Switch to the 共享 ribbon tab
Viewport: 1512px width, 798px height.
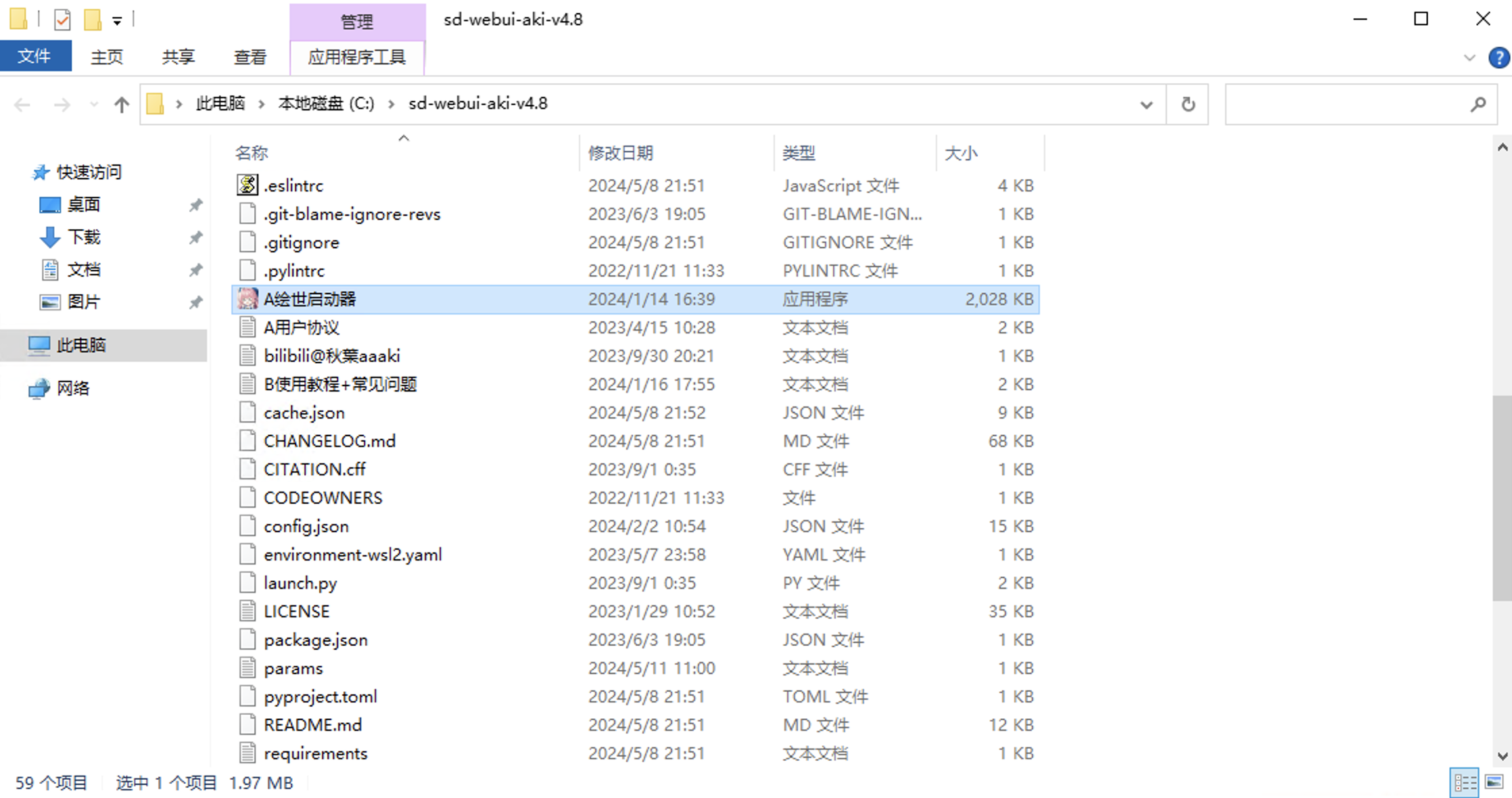pos(179,57)
